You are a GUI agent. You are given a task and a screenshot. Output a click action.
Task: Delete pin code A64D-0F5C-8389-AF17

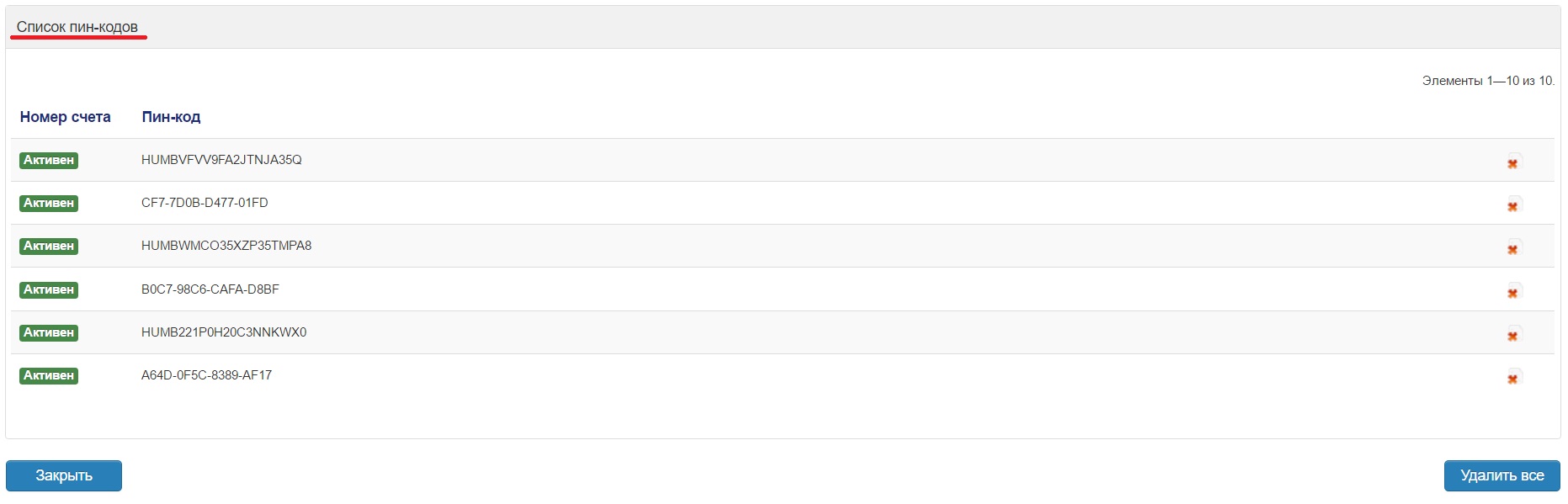pyautogui.click(x=1513, y=378)
